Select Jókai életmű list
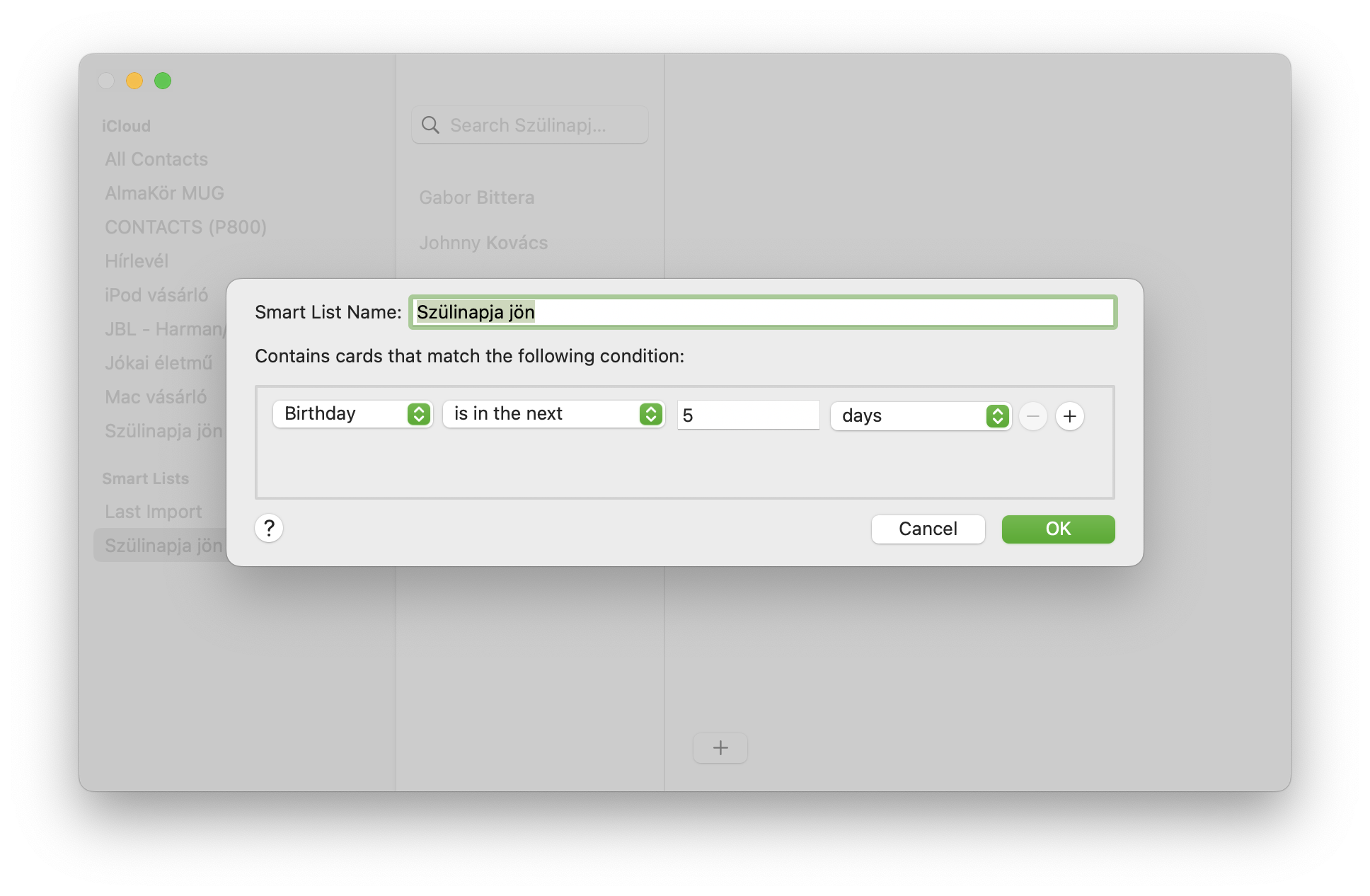Screen dimensions: 1370x896 click(x=159, y=363)
